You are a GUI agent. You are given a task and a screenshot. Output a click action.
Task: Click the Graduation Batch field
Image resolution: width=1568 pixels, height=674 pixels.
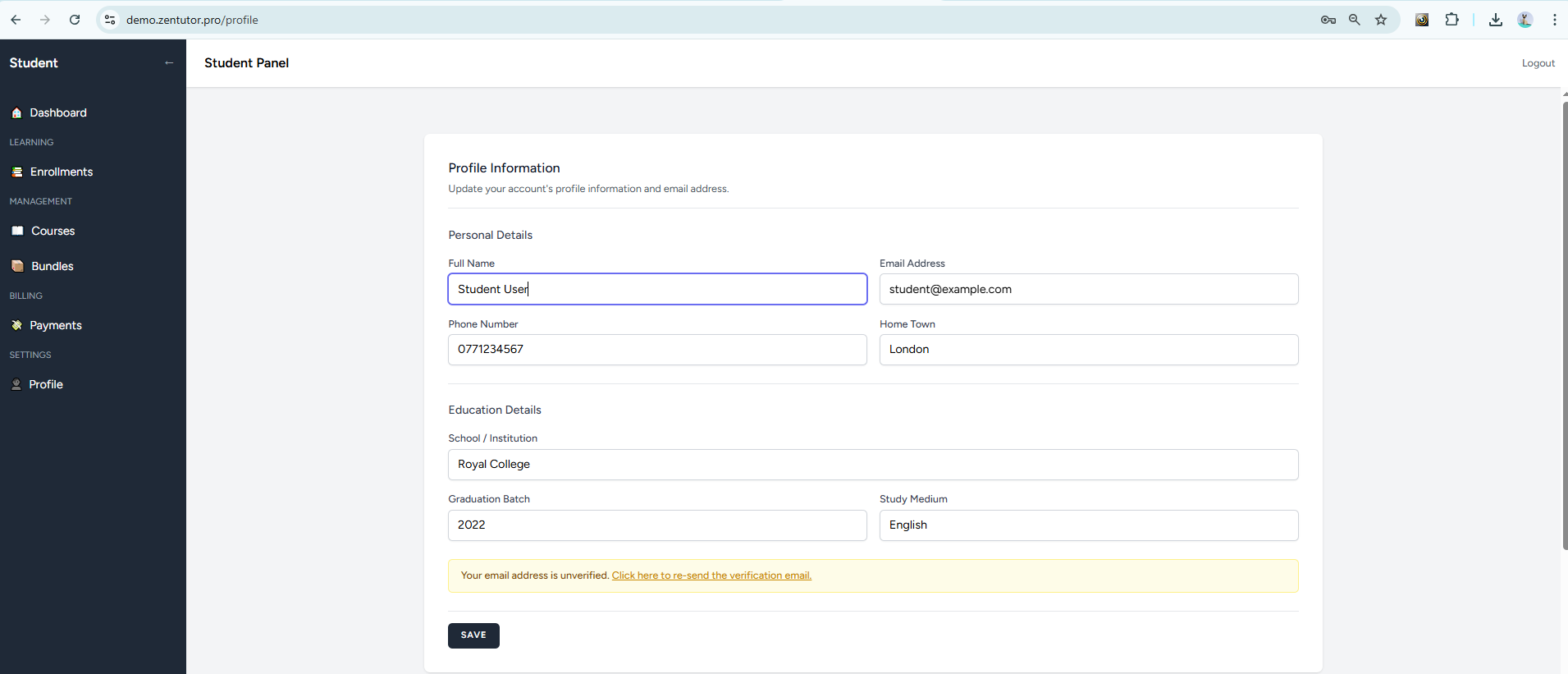point(657,525)
